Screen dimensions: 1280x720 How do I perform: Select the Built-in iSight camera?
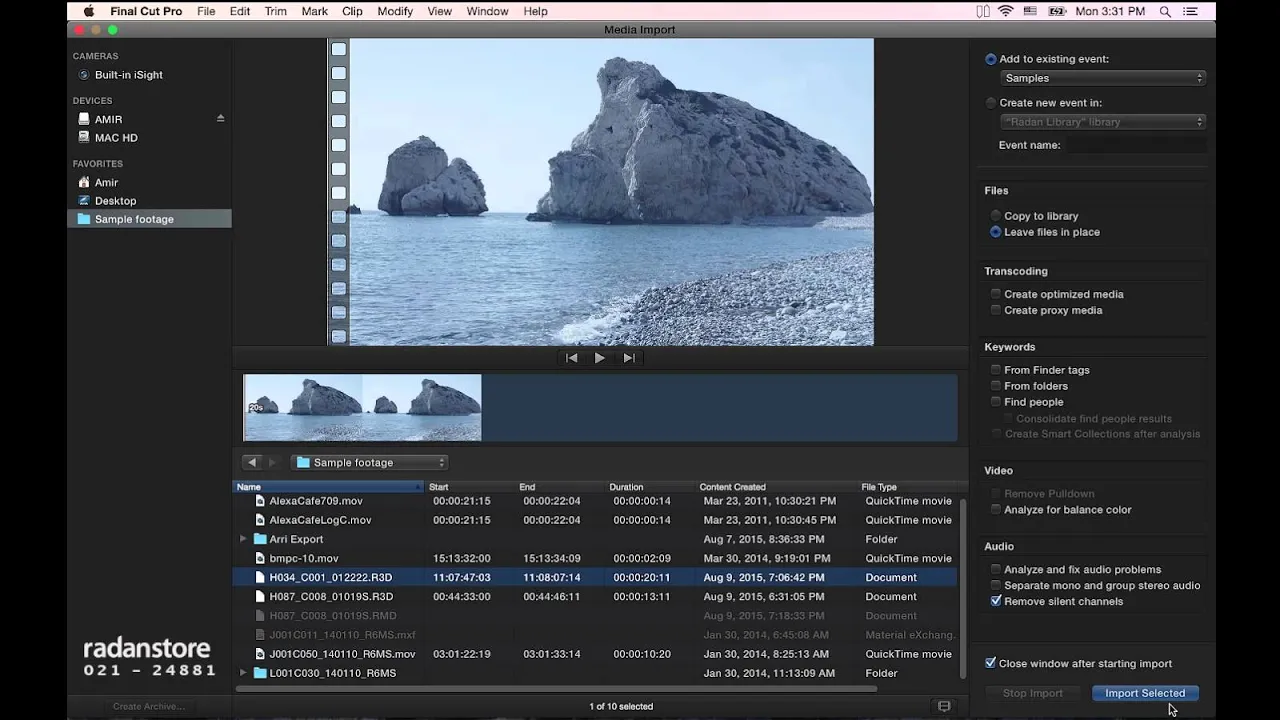128,75
